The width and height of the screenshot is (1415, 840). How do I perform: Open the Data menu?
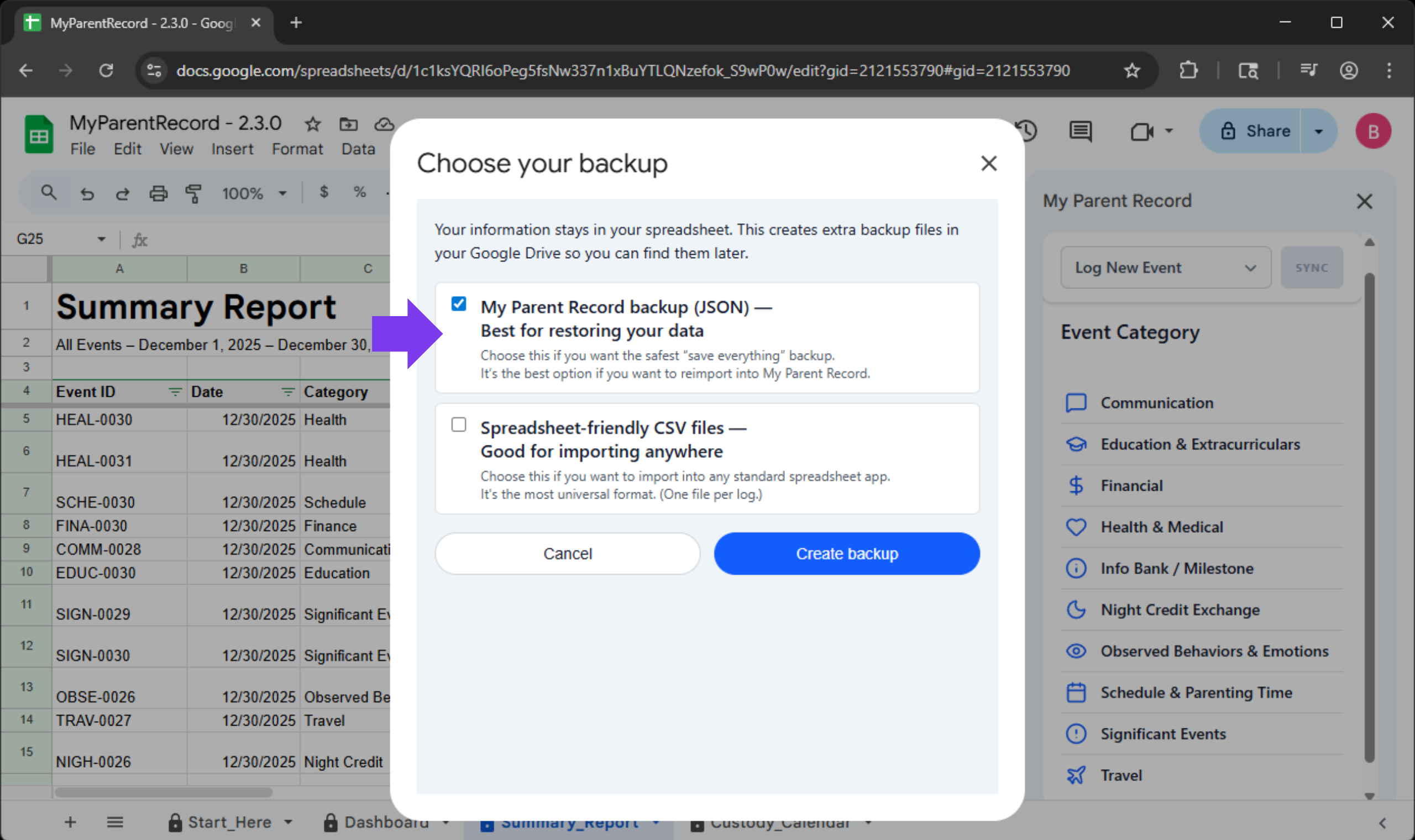[358, 149]
